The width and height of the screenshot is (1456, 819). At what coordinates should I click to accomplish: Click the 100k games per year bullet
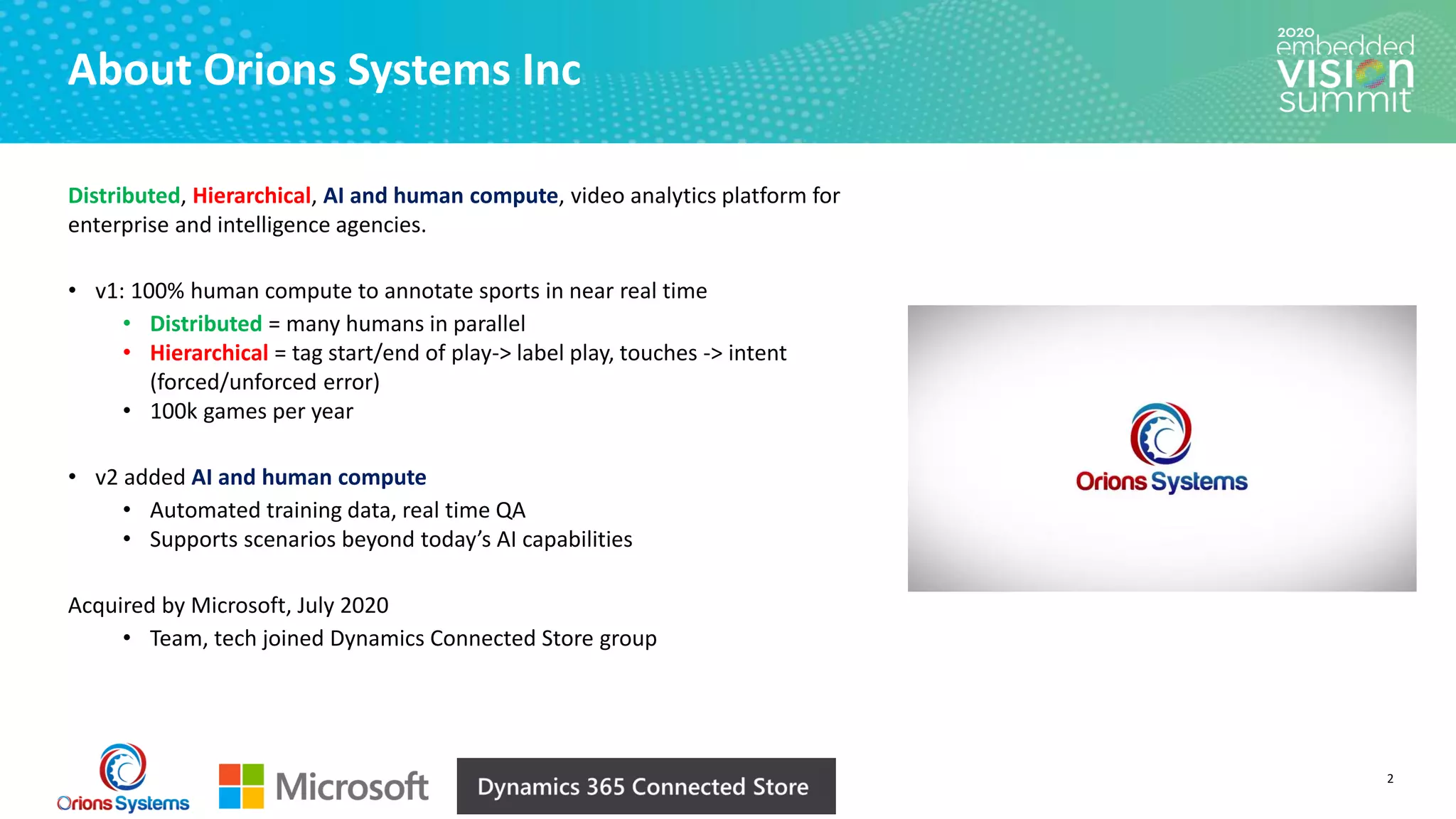coord(252,411)
